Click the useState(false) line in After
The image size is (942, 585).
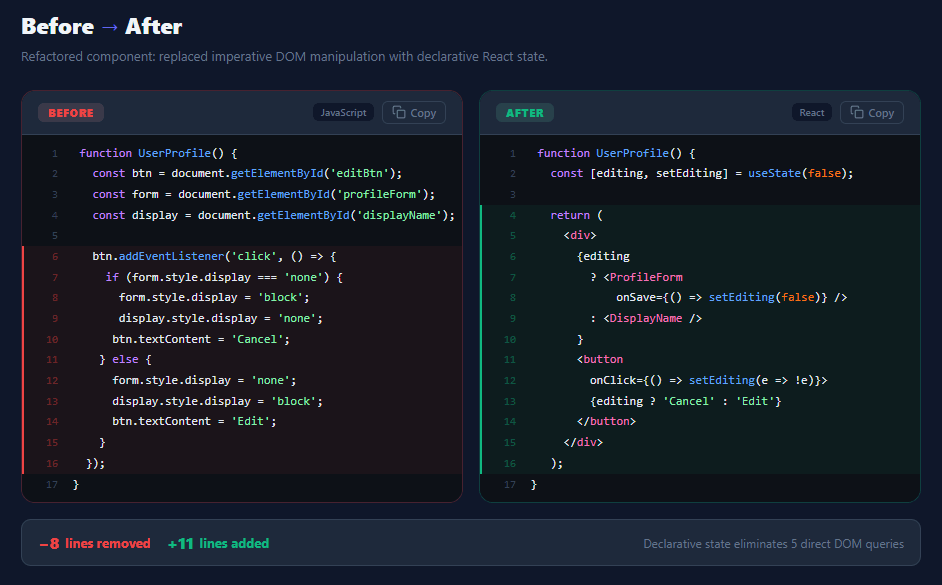click(700, 174)
